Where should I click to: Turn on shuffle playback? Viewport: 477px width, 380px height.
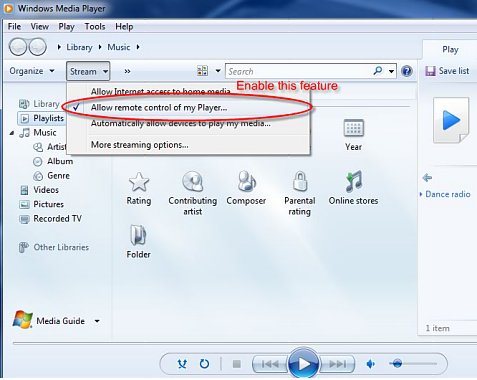click(182, 364)
